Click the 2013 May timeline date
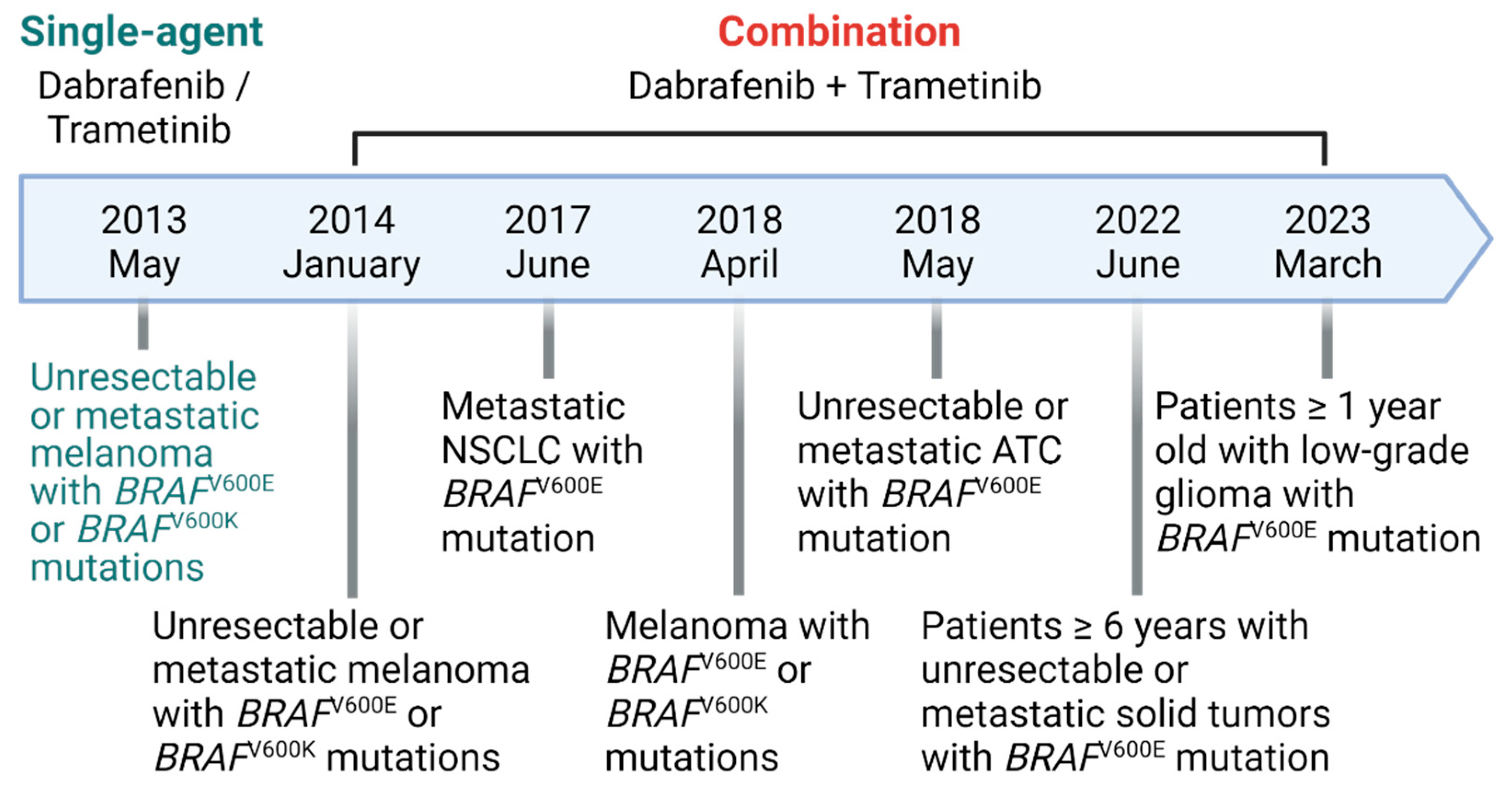This screenshot has width=1512, height=789. coord(144,242)
